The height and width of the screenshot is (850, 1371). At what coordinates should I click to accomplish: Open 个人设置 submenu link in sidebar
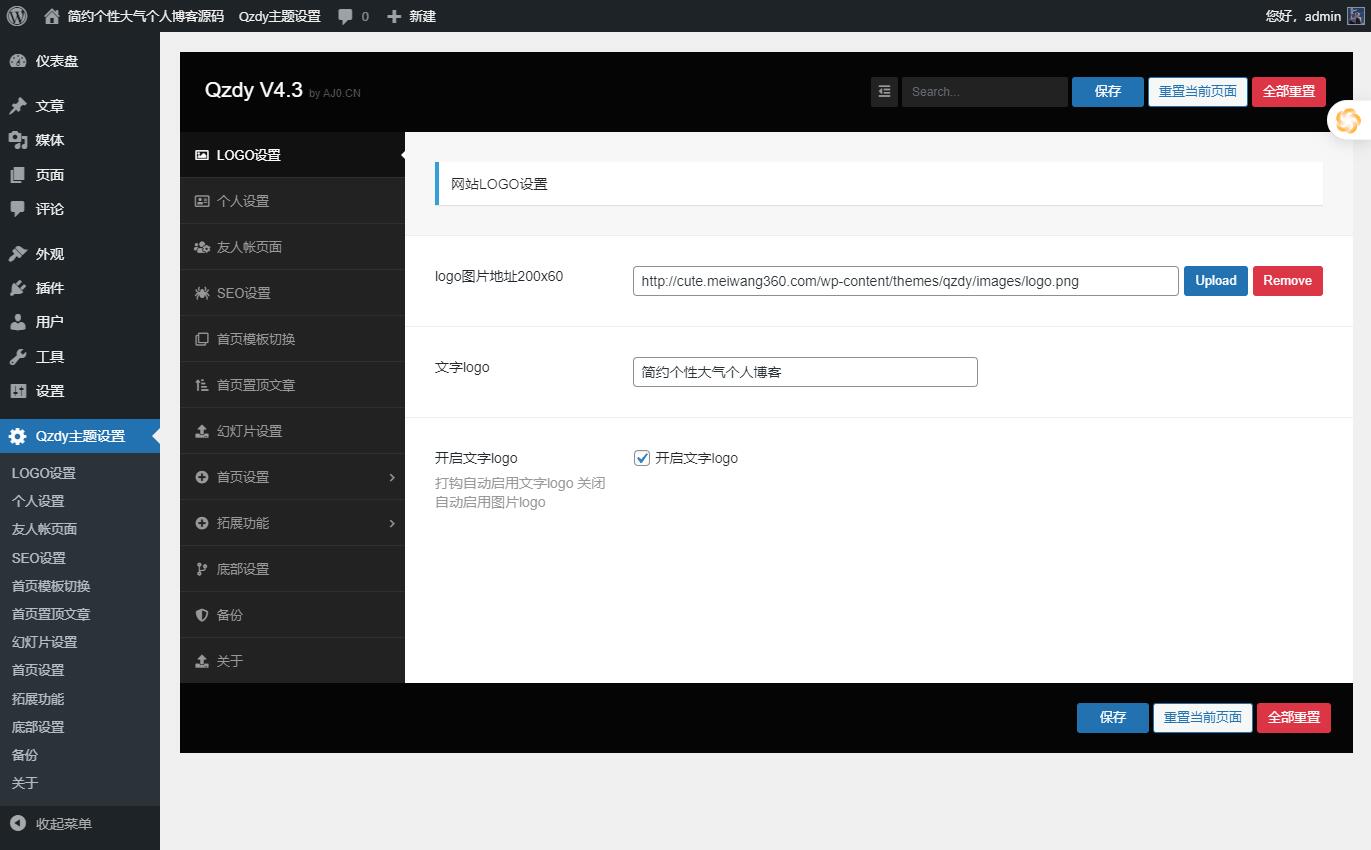pyautogui.click(x=38, y=501)
